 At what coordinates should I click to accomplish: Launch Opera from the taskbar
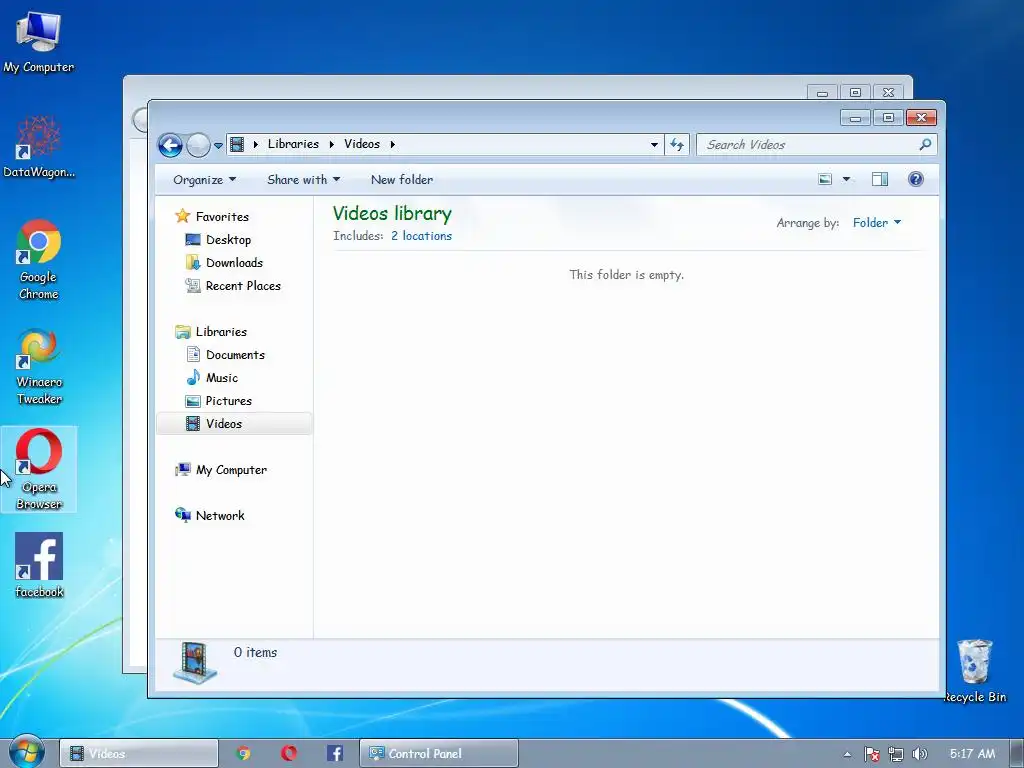[289, 754]
